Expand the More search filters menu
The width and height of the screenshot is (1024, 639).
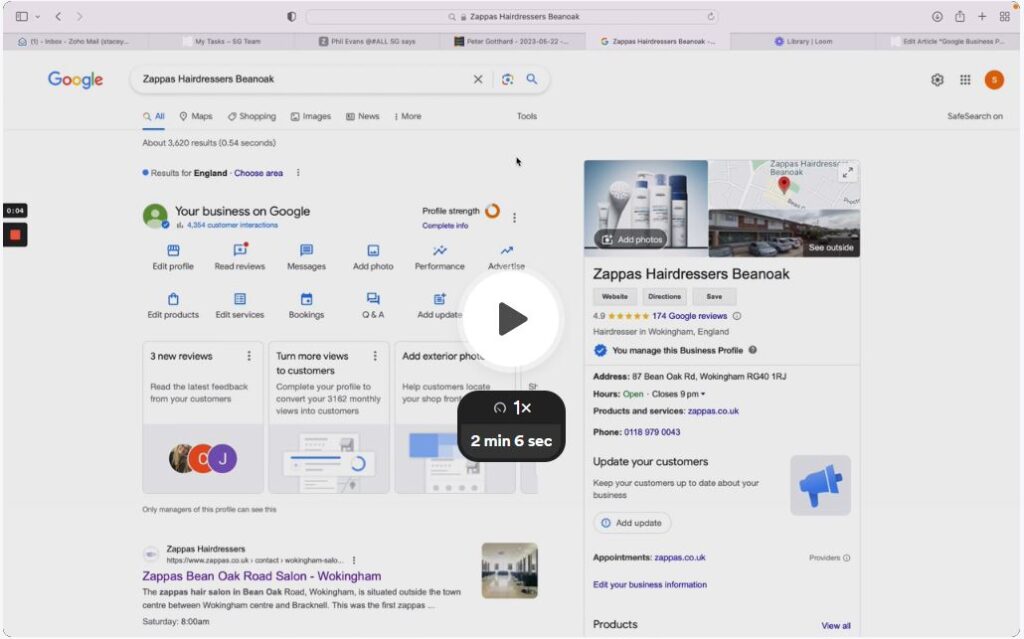408,116
